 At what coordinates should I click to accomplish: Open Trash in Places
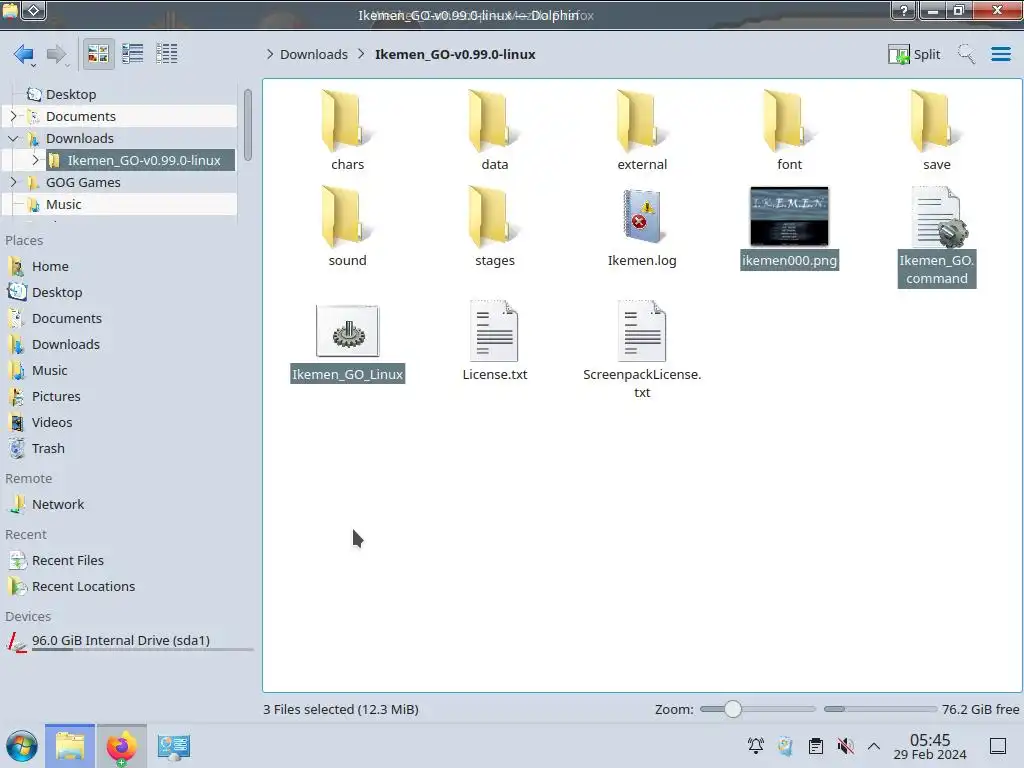tap(48, 449)
